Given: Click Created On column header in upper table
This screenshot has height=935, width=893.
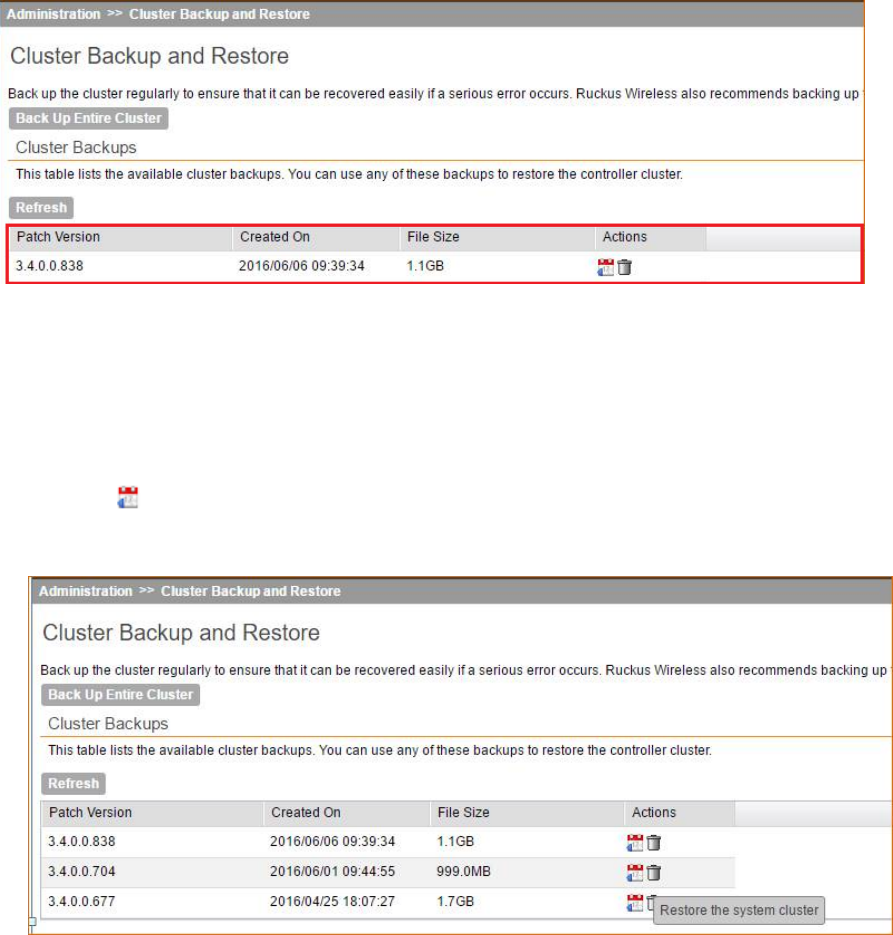Looking at the screenshot, I should [275, 237].
